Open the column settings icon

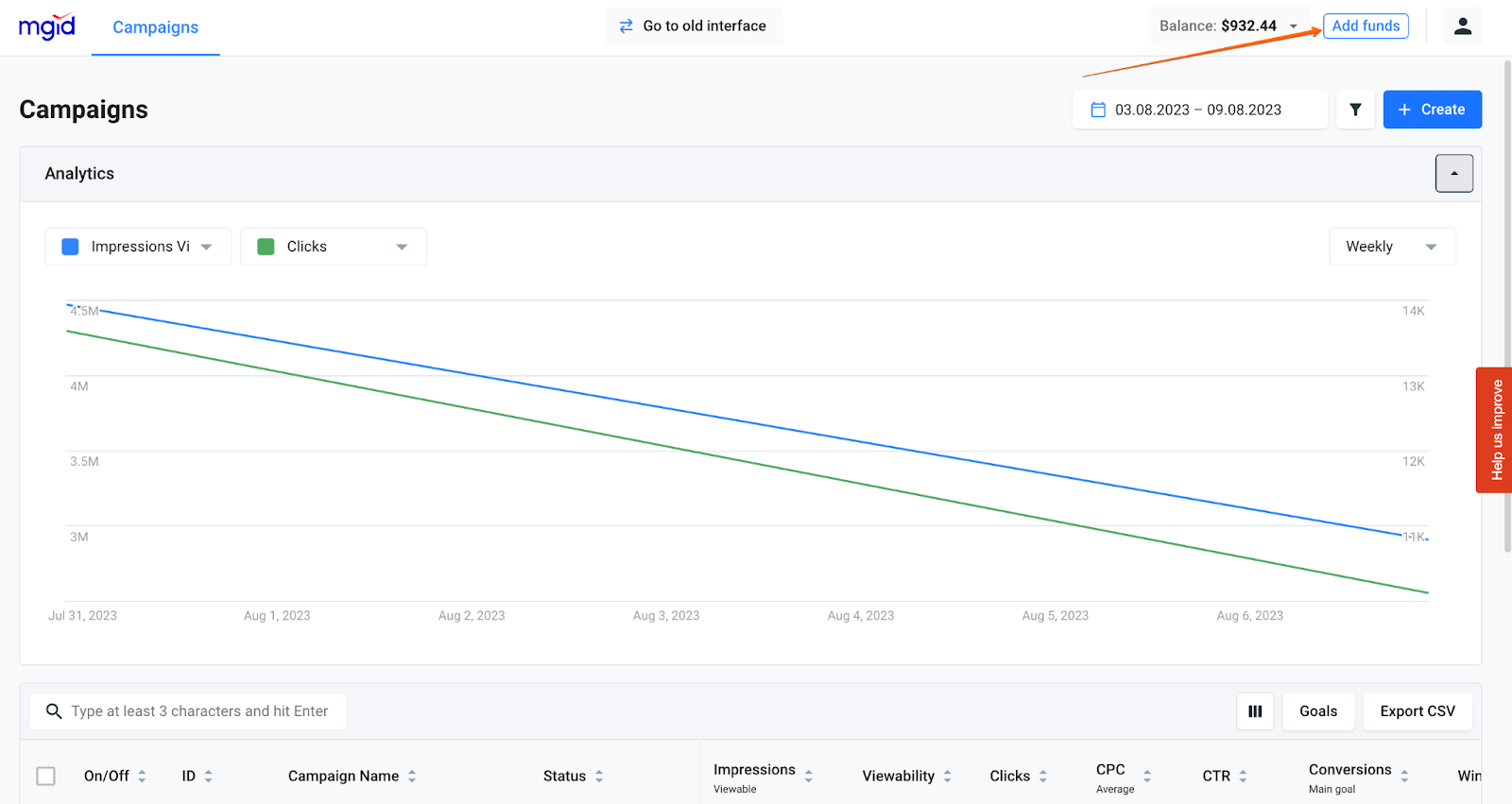tap(1255, 711)
